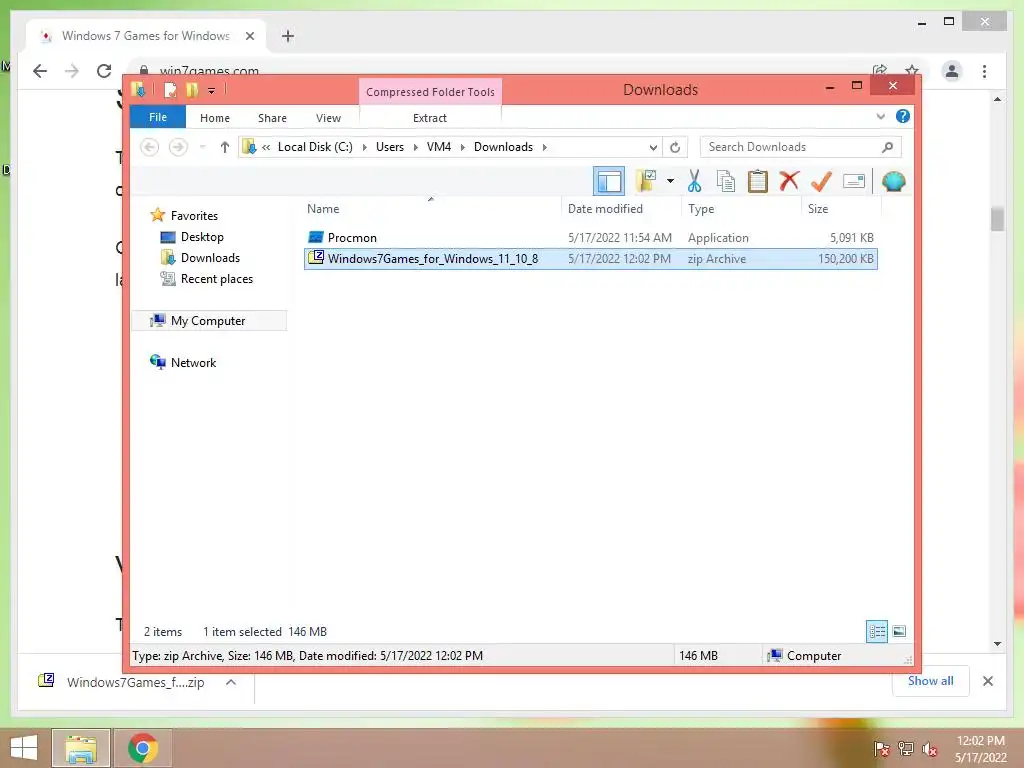Click the search magnifier icon

[x=887, y=147]
